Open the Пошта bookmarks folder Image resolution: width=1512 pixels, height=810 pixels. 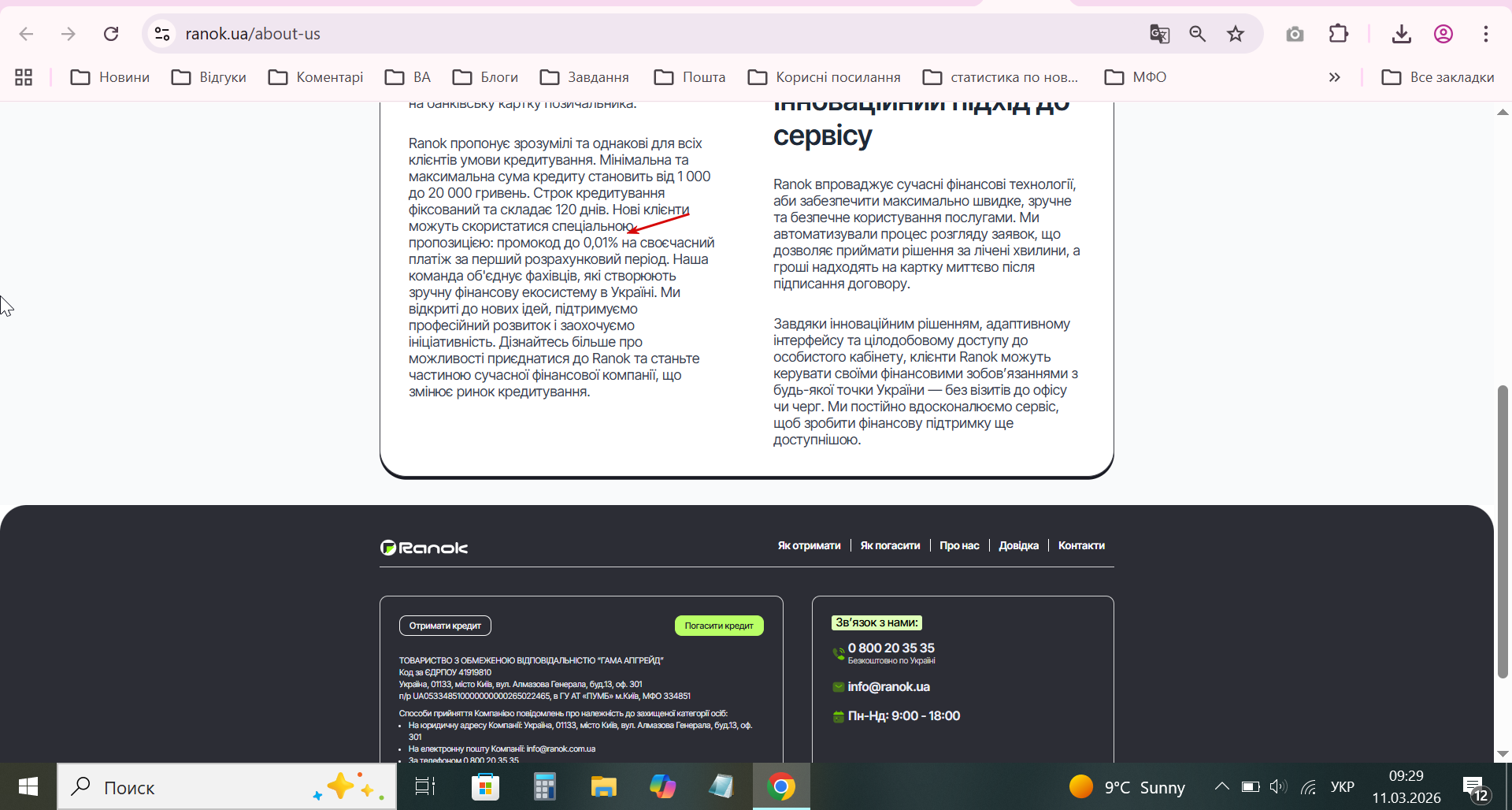tap(690, 77)
